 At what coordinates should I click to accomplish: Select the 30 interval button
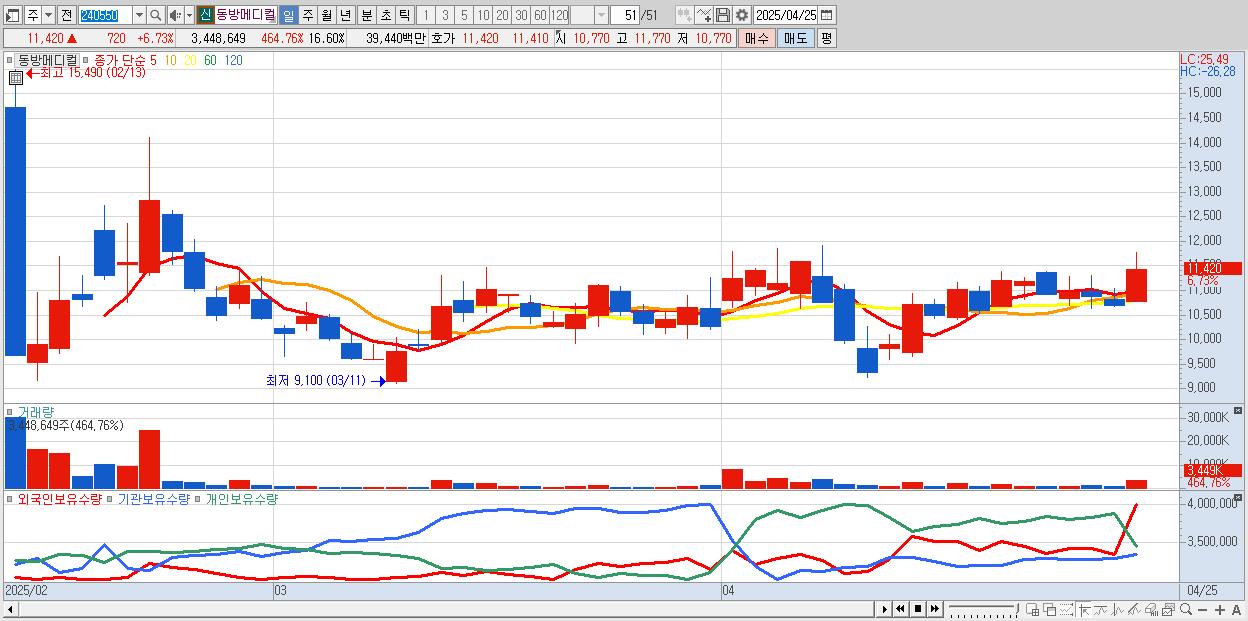[x=521, y=15]
